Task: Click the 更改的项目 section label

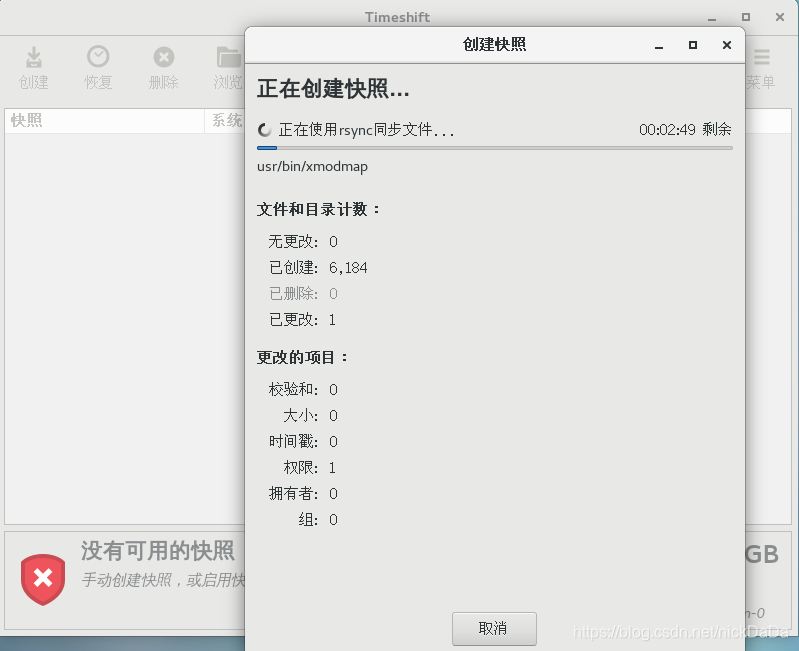Action: (x=302, y=358)
